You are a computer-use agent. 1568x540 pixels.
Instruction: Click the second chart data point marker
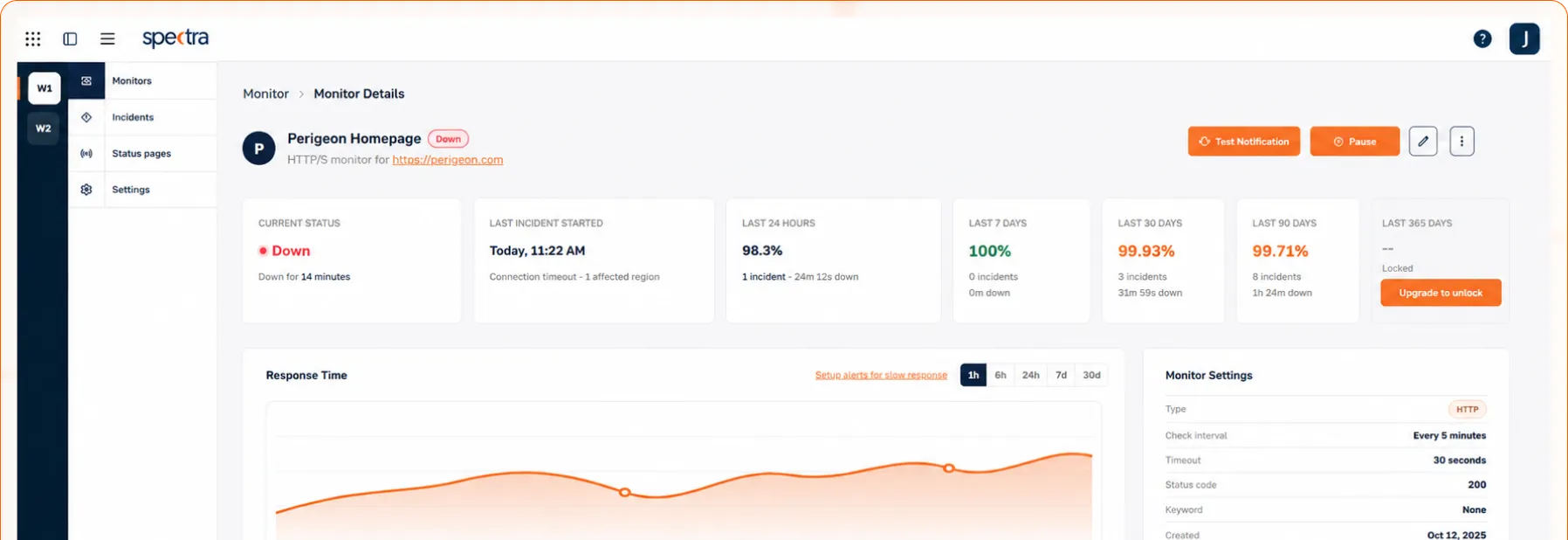point(949,468)
